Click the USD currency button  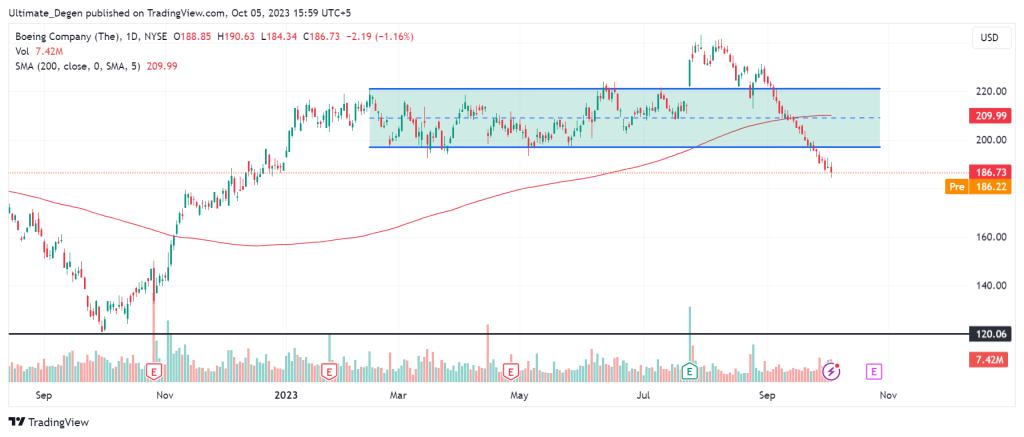pyautogui.click(x=989, y=38)
